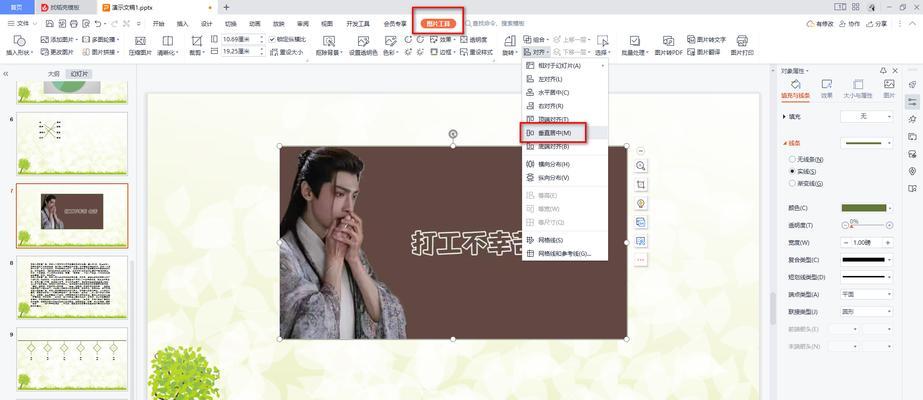
Task: Open the 短划线类型(D) dash type dropdown
Action: coord(866,276)
